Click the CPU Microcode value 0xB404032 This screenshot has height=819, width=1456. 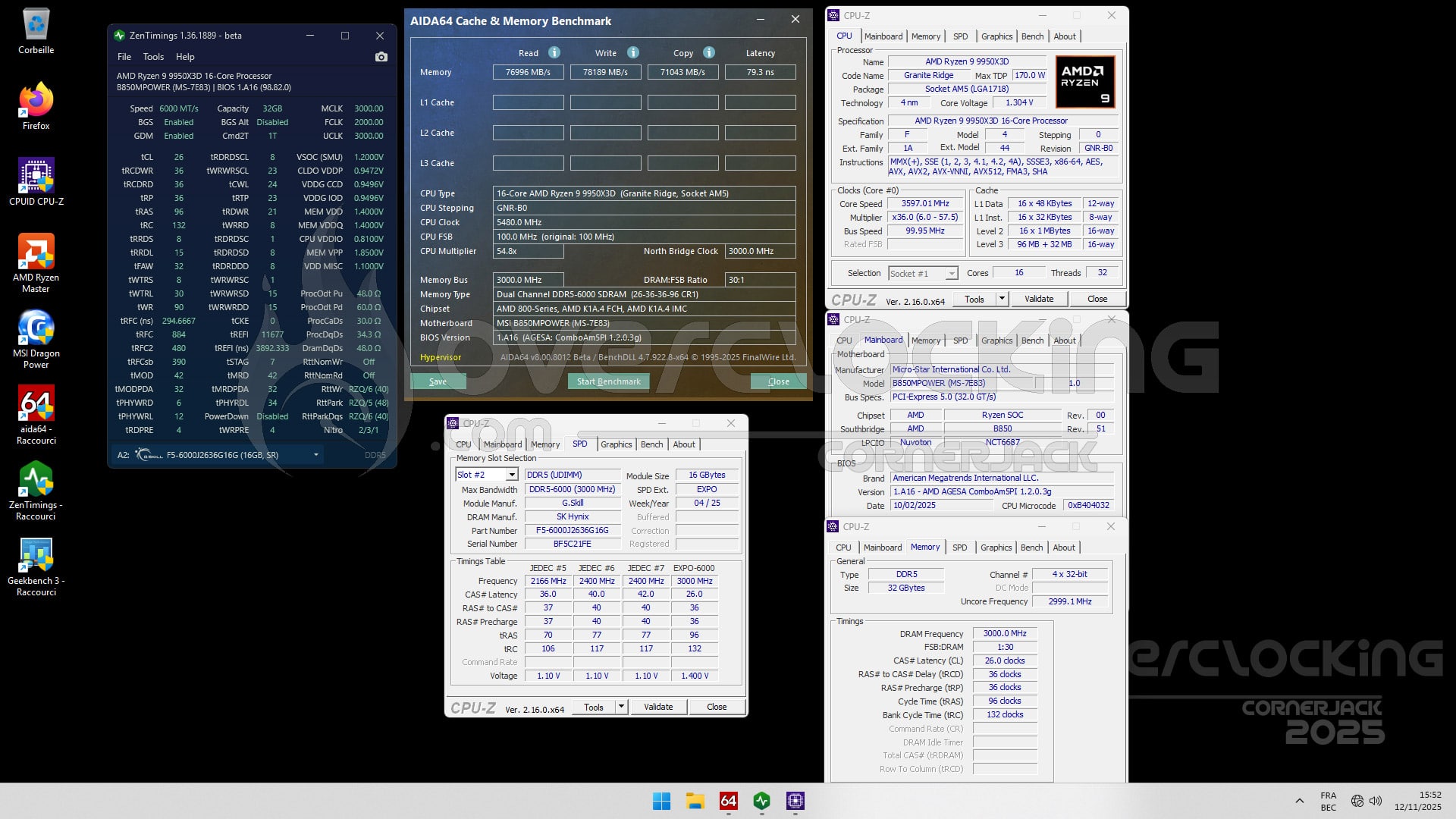coord(1088,505)
